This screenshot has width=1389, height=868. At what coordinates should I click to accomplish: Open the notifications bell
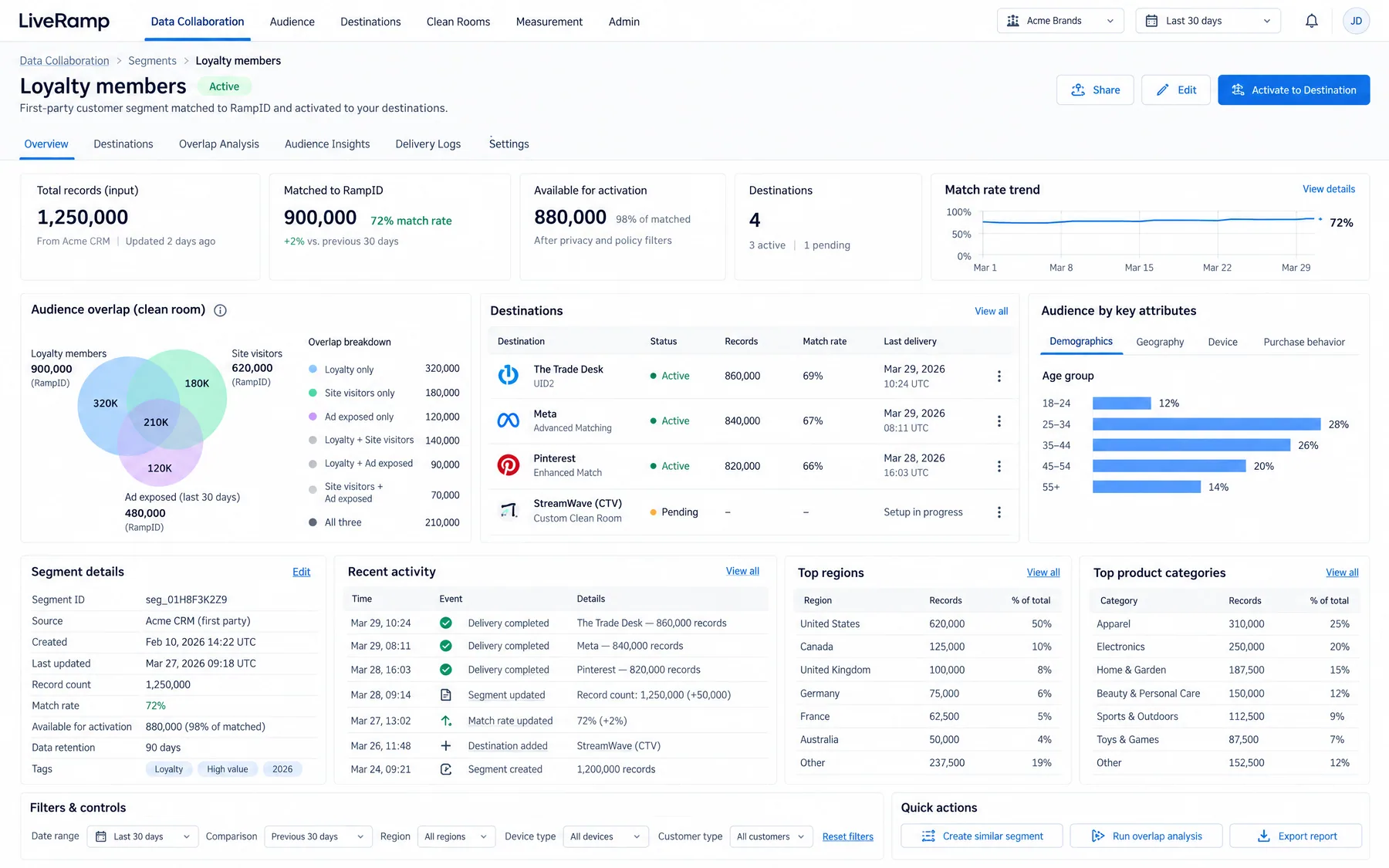coord(1311,21)
